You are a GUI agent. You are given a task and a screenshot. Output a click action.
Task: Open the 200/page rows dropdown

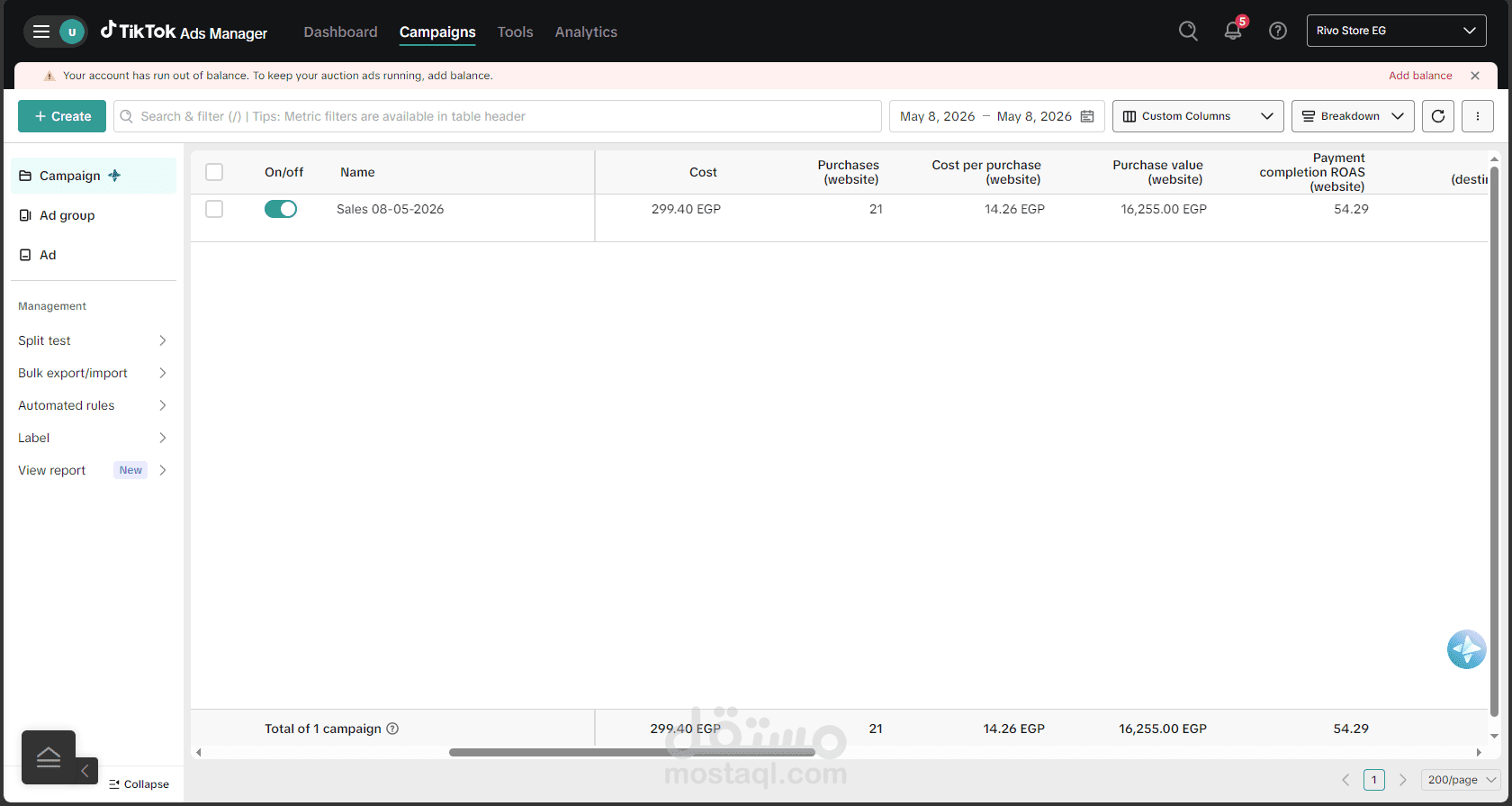1461,780
